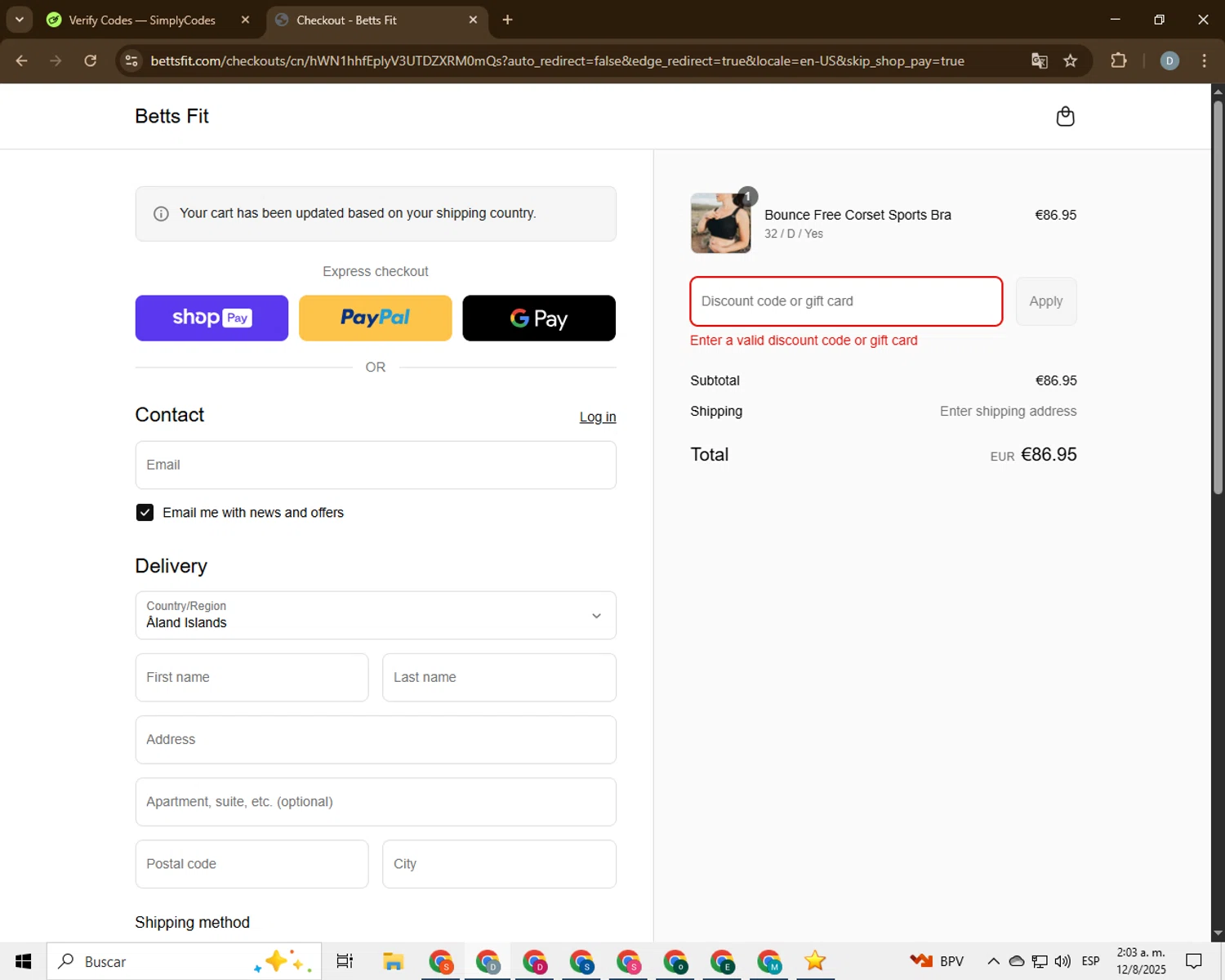The width and height of the screenshot is (1225, 980).
Task: Click the Bounce Free Corset Sports Bra text
Action: 857,215
